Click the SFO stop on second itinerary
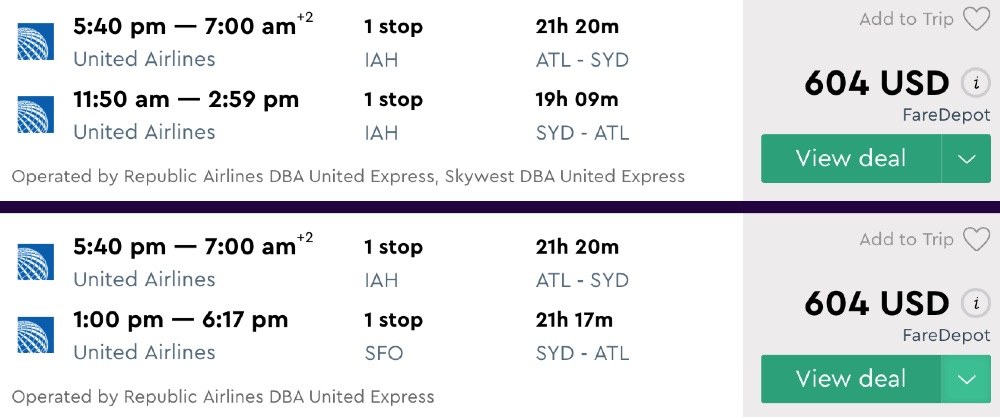This screenshot has height=417, width=1000. [x=381, y=352]
